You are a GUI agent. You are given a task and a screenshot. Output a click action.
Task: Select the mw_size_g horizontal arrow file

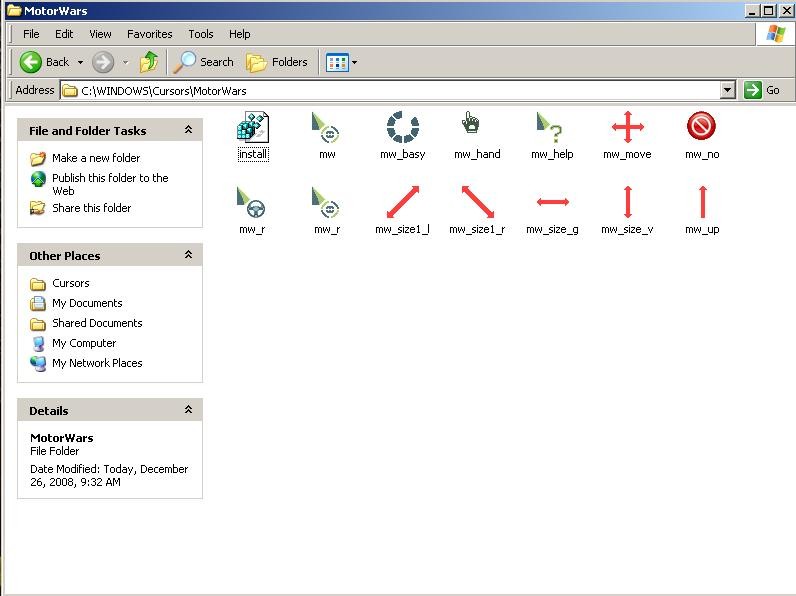[552, 203]
